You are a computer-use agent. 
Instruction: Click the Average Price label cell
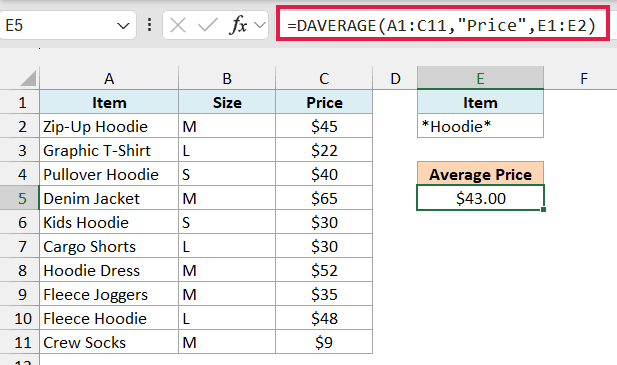coord(480,174)
